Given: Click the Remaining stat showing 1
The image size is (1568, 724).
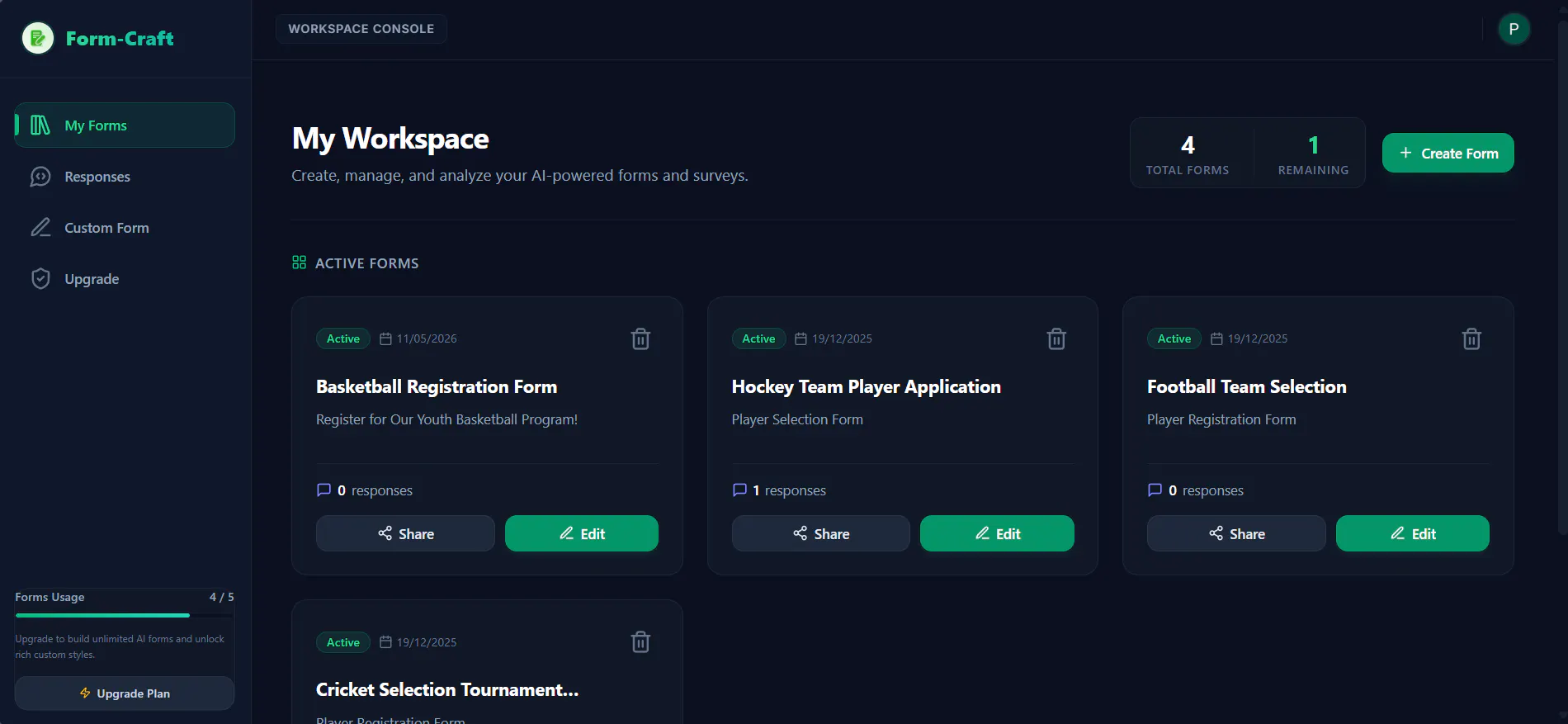Looking at the screenshot, I should [1314, 154].
